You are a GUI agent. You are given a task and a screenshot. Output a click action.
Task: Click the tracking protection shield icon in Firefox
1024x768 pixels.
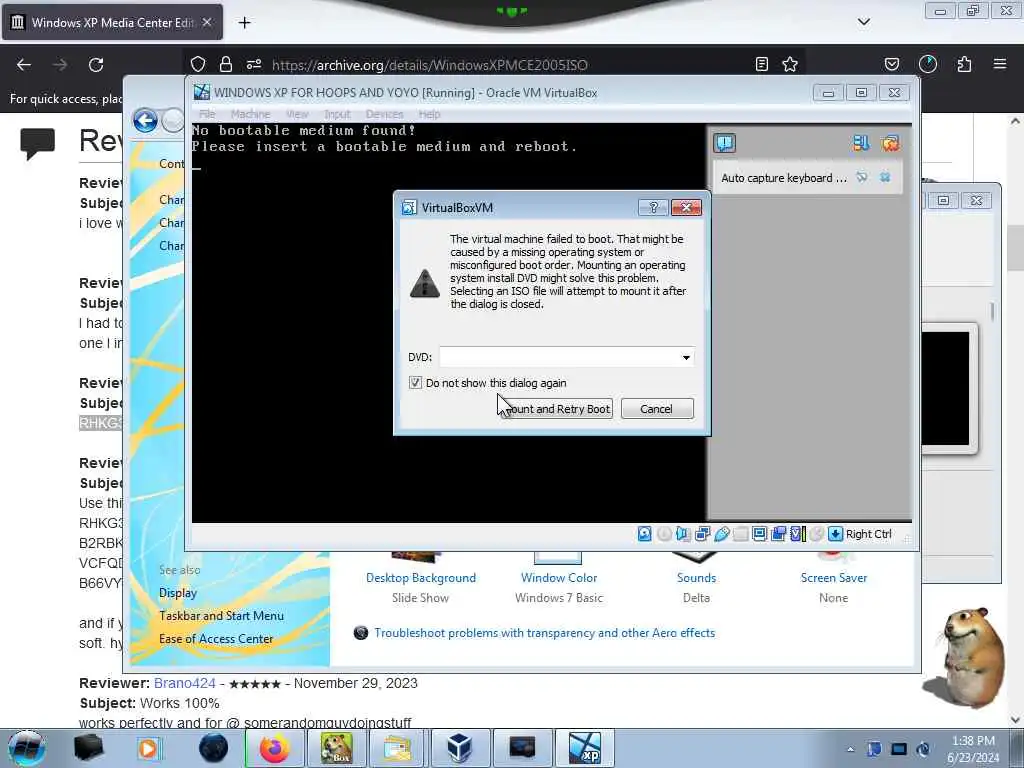click(198, 64)
